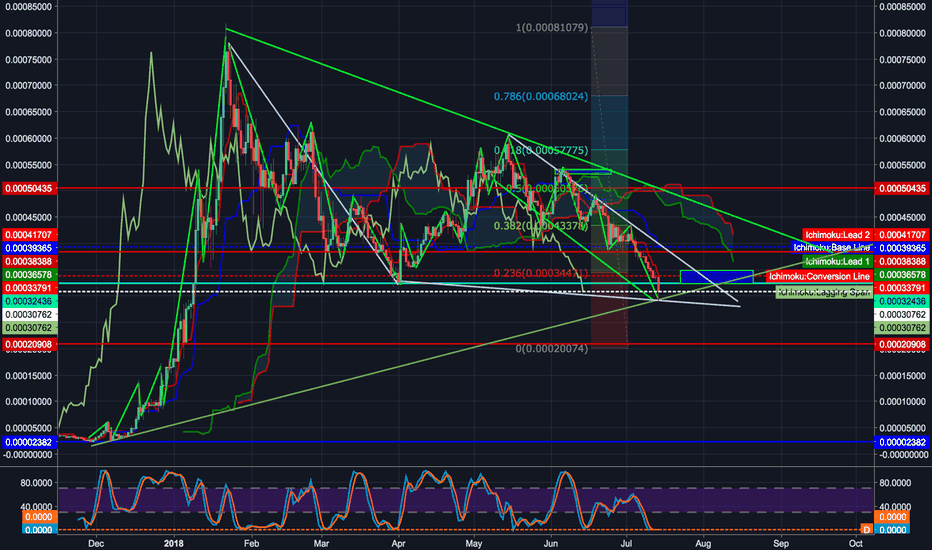Click the Fibonacci 0(0.00020074) label

click(x=552, y=348)
